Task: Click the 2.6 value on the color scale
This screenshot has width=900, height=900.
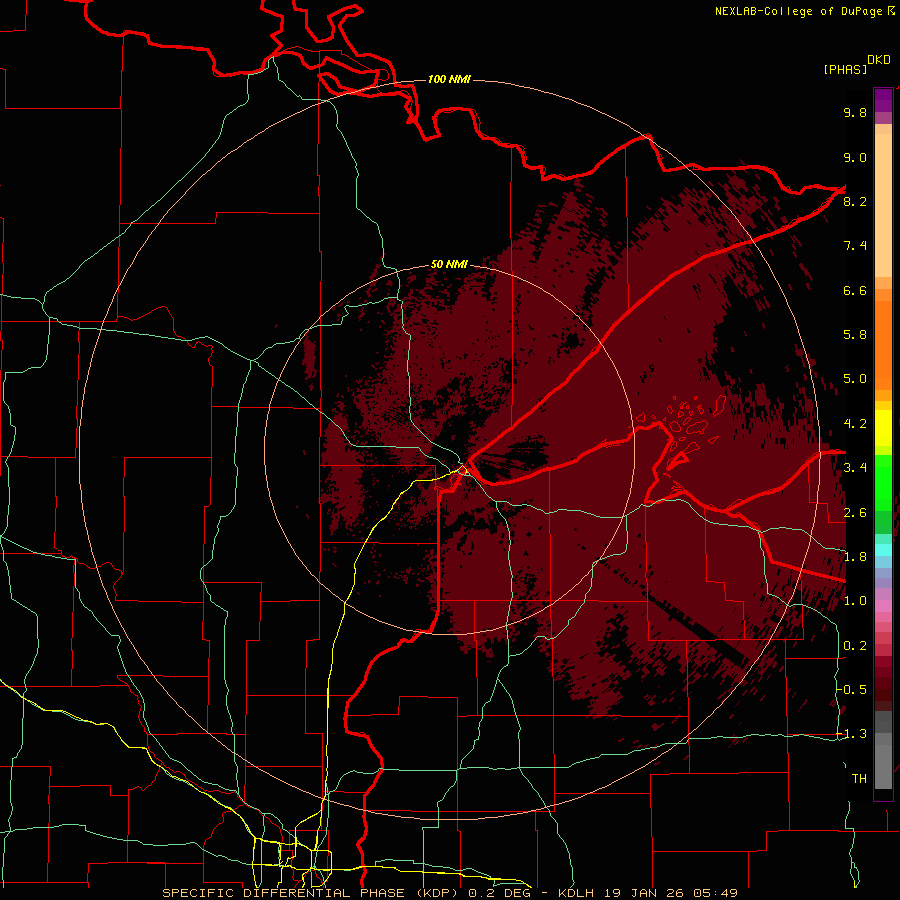Action: (855, 513)
